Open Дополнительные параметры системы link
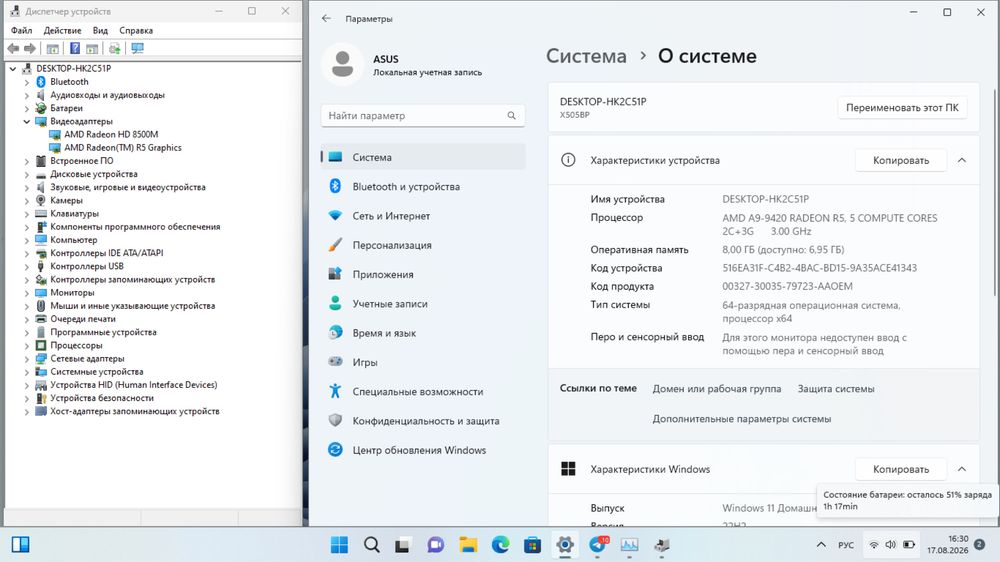Screen dimensions: 1000x562 pyautogui.click(x=742, y=419)
